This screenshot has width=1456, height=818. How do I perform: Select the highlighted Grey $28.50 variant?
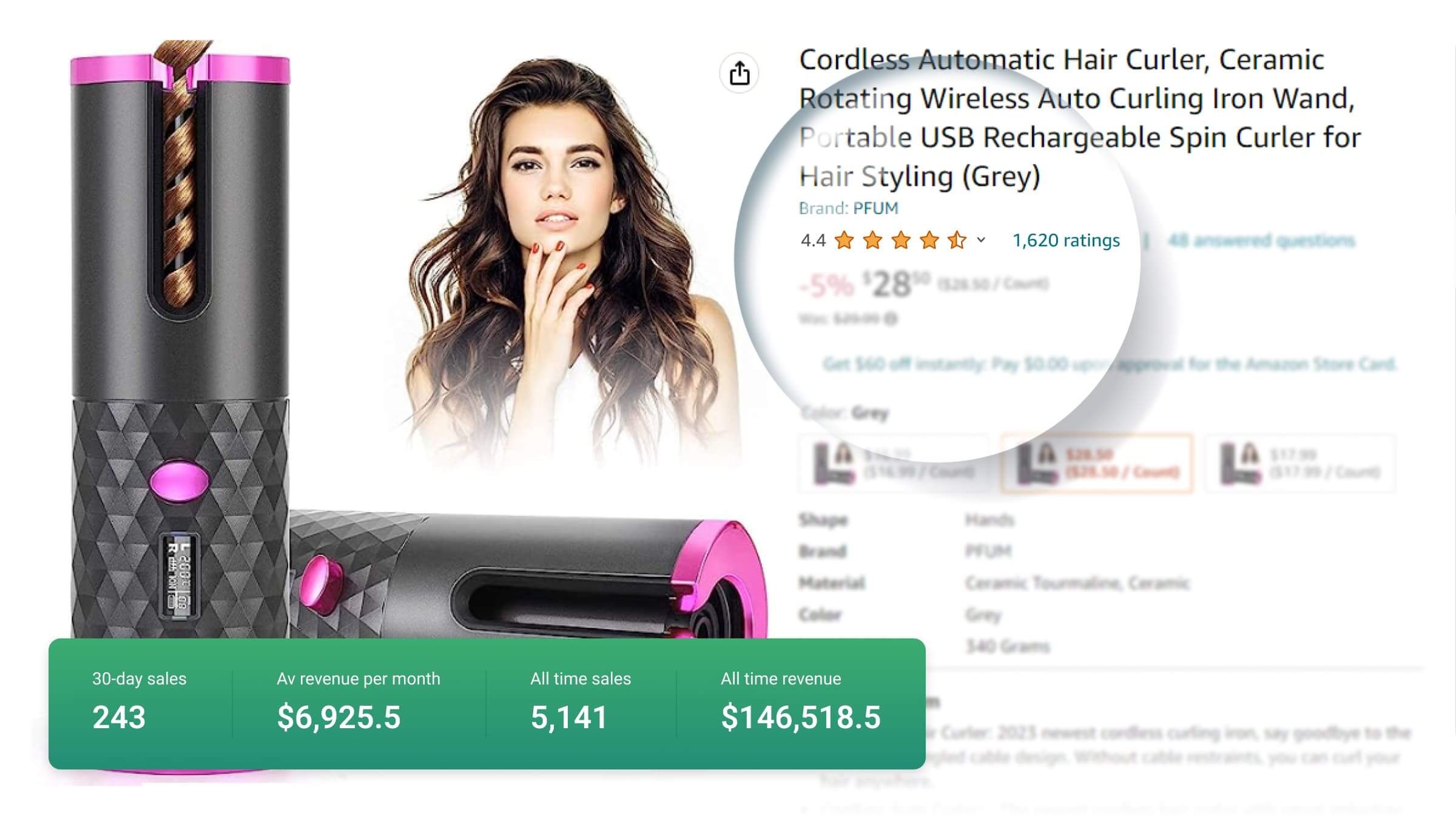pyautogui.click(x=1097, y=464)
